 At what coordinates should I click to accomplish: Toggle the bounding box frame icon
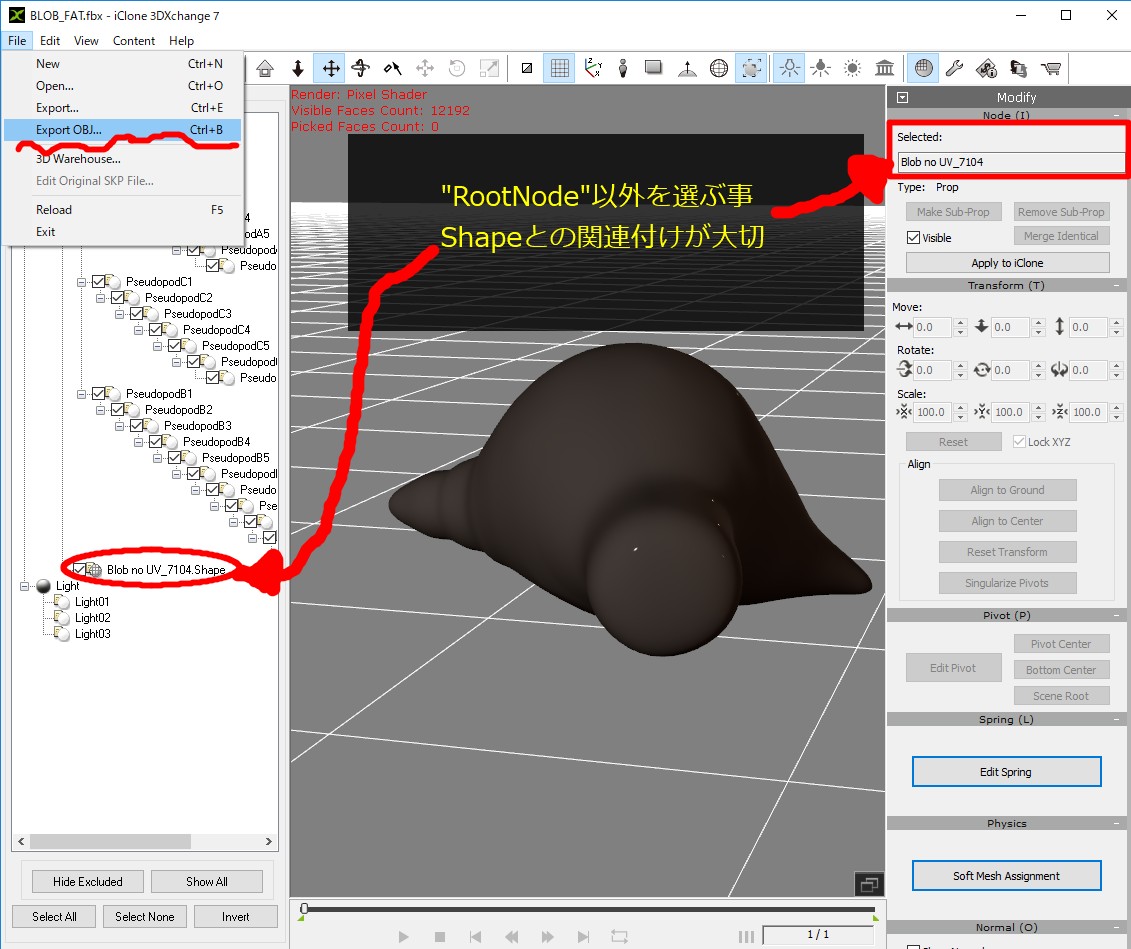tap(751, 69)
